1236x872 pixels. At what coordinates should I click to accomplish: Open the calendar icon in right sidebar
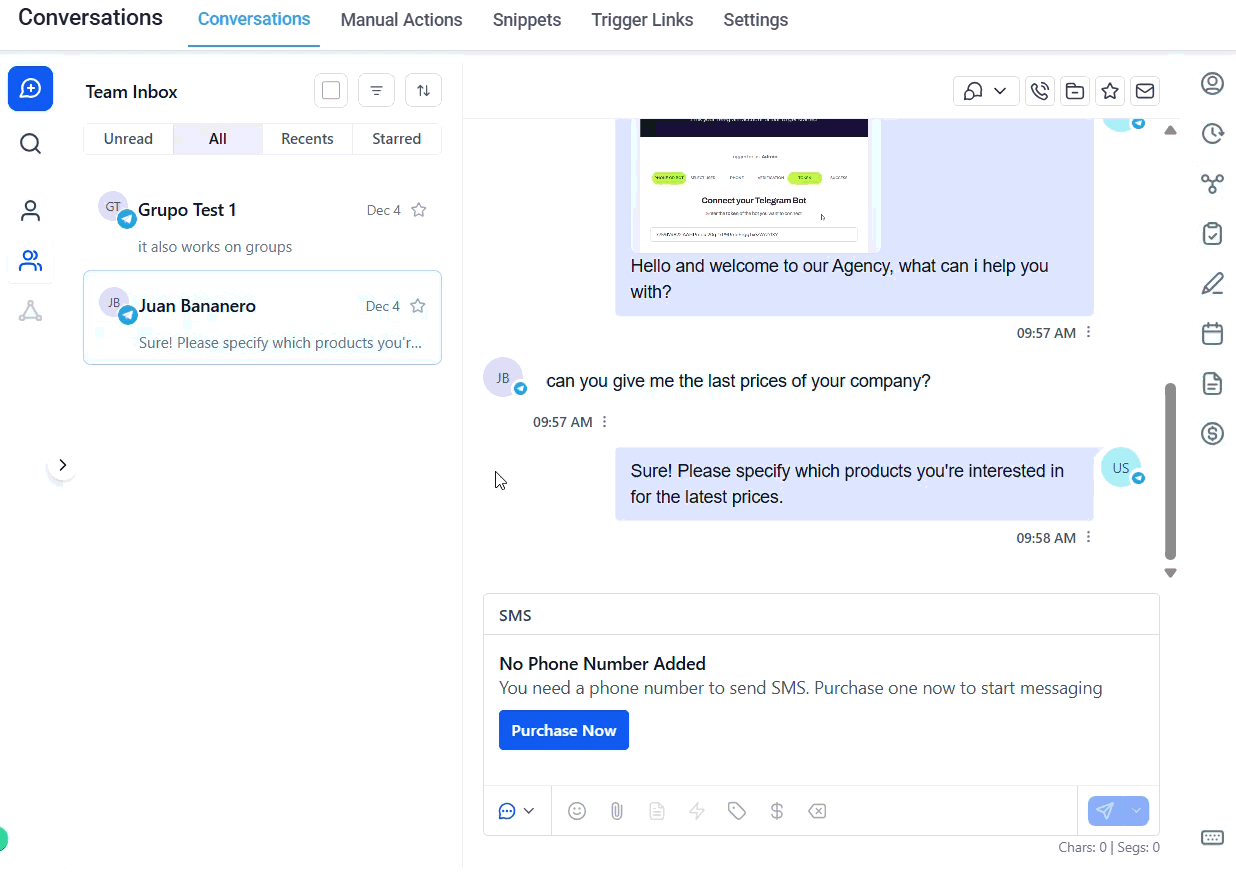(1212, 333)
